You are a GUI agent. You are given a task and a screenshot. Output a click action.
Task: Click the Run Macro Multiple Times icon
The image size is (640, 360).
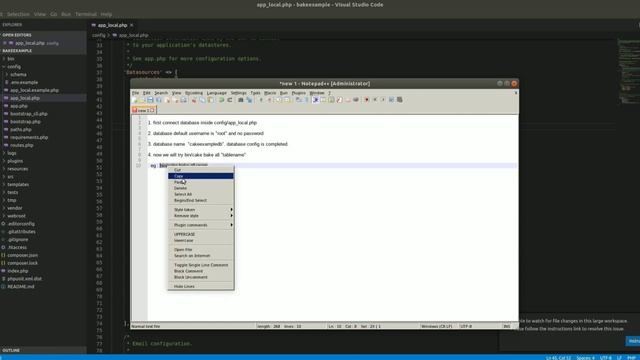(x=391, y=100)
